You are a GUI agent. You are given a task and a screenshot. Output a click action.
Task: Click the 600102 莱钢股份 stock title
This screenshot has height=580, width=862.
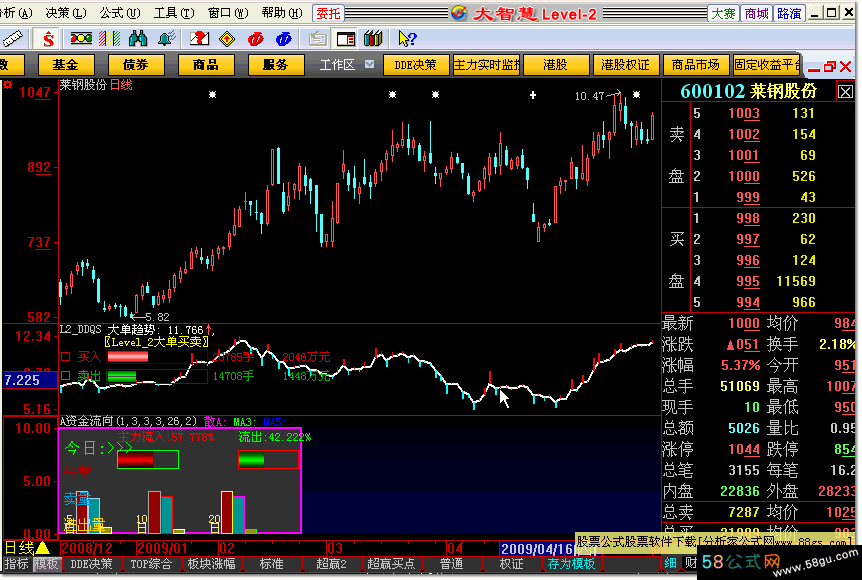click(749, 91)
